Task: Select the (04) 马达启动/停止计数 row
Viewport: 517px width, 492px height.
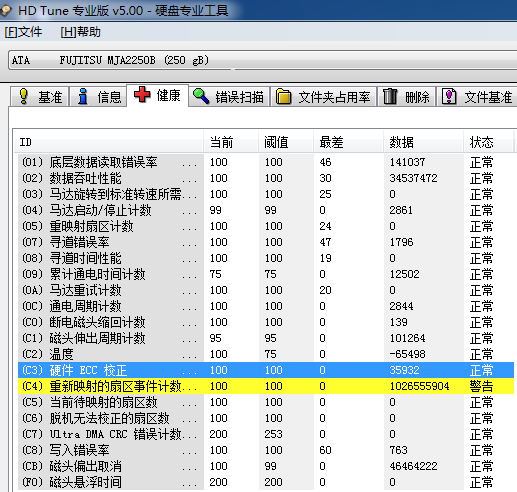Action: point(266,210)
